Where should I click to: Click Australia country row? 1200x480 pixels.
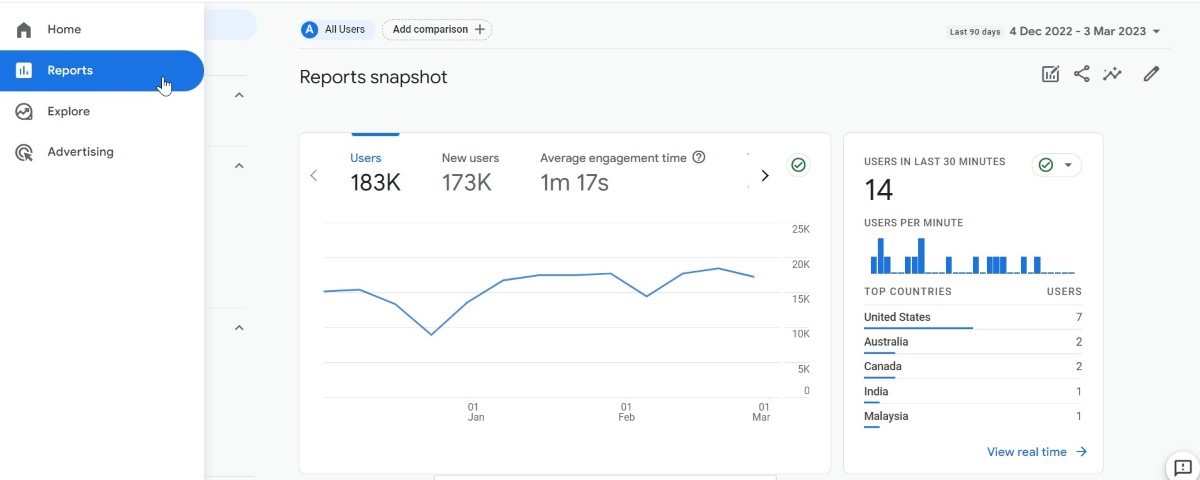pos(973,342)
